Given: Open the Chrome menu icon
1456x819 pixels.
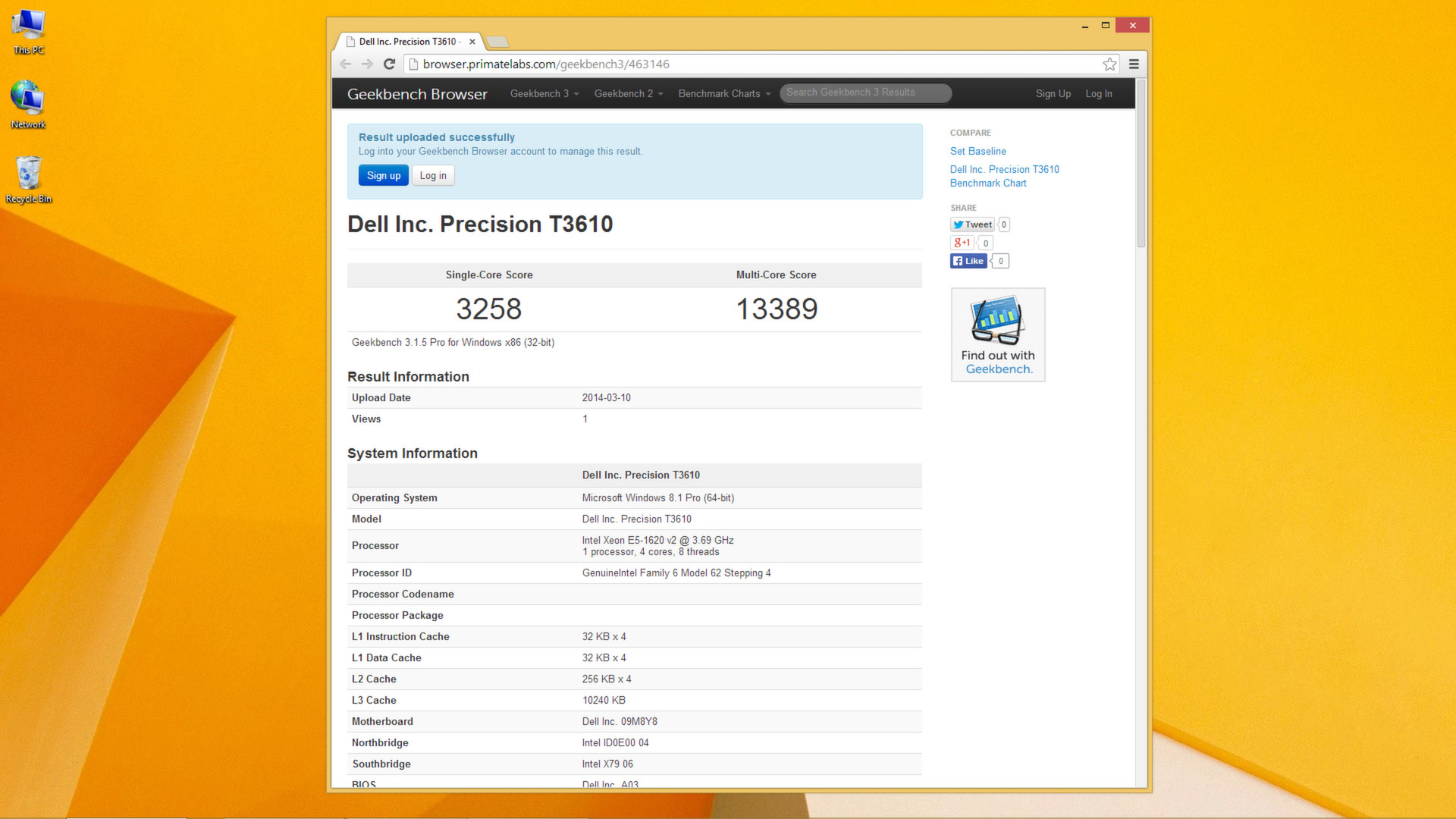Looking at the screenshot, I should coord(1134,64).
